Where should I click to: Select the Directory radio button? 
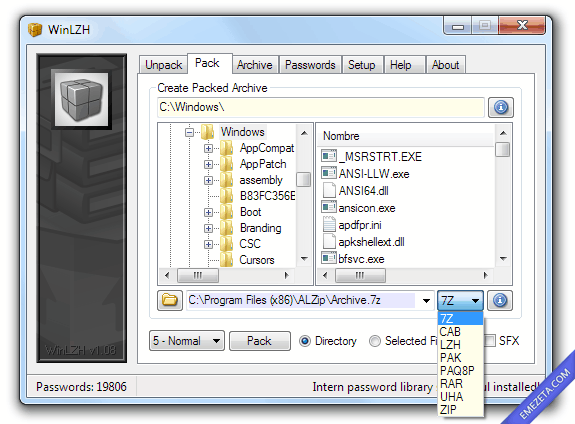click(305, 341)
